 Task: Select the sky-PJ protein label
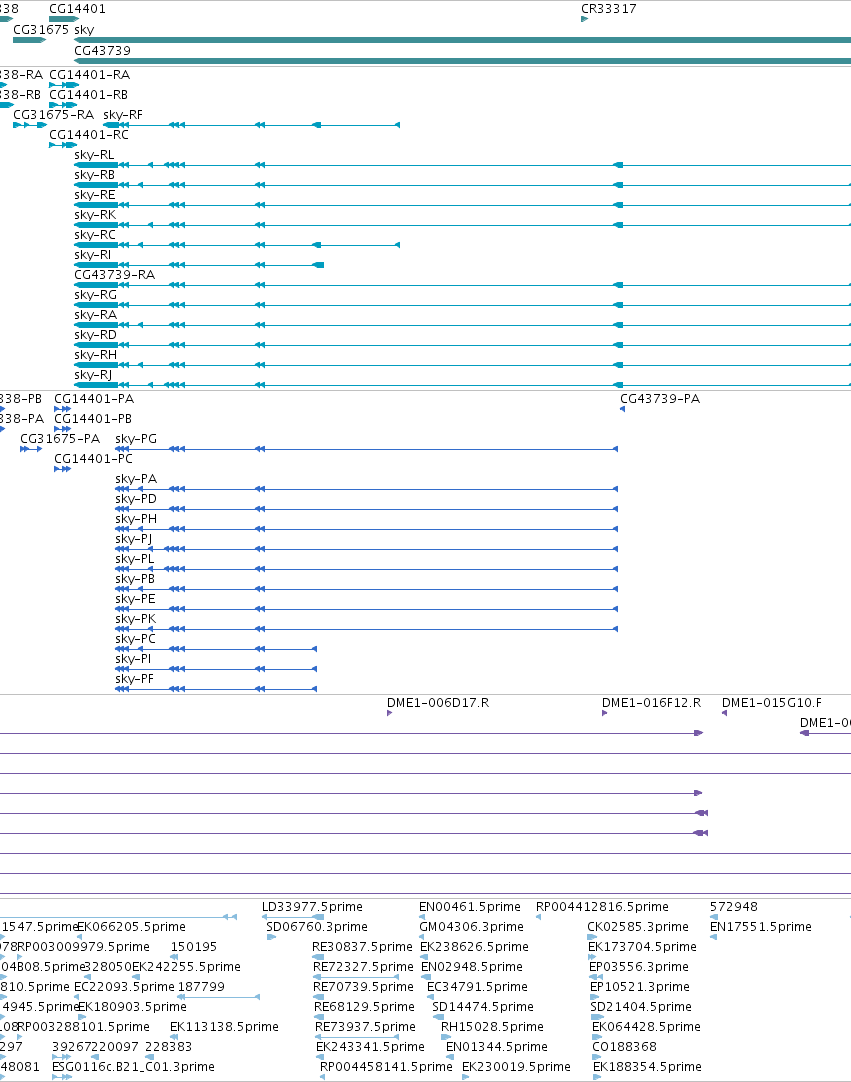tap(134, 539)
